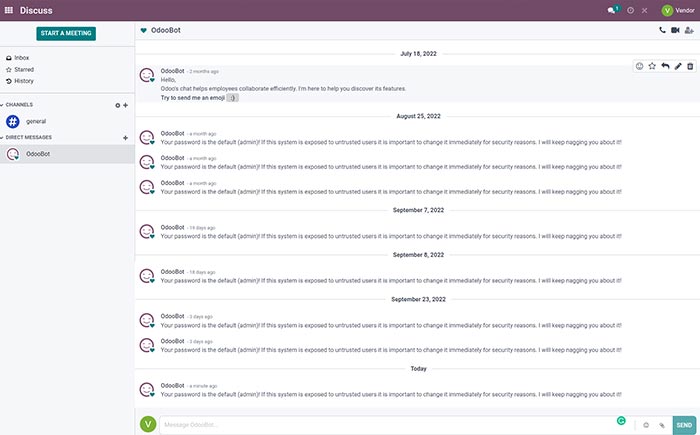The image size is (700, 435).
Task: Click the Grammarly icon in composer
Action: 621,420
